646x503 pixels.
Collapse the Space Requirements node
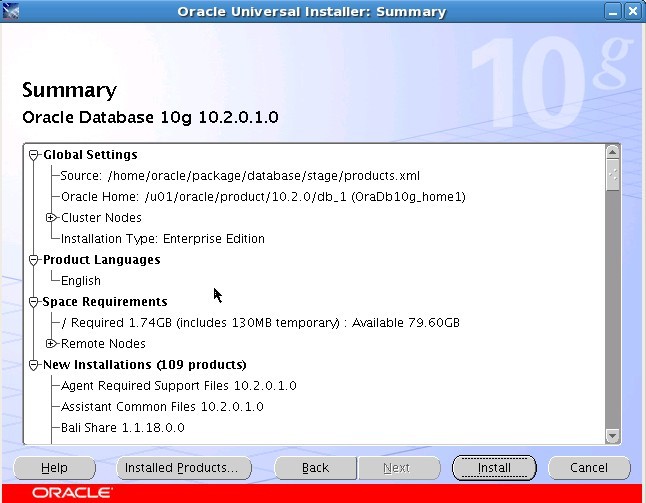pyautogui.click(x=34, y=302)
